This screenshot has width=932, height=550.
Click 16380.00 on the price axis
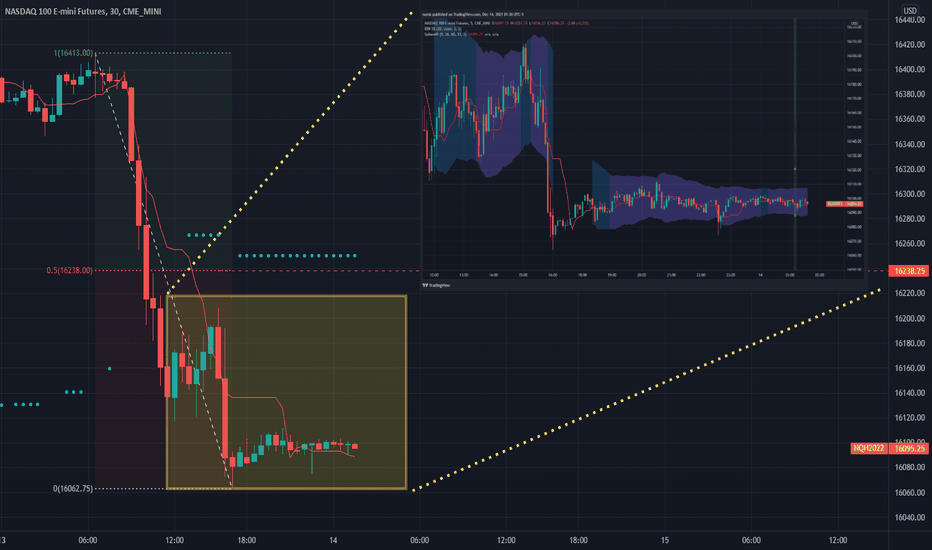coord(909,94)
